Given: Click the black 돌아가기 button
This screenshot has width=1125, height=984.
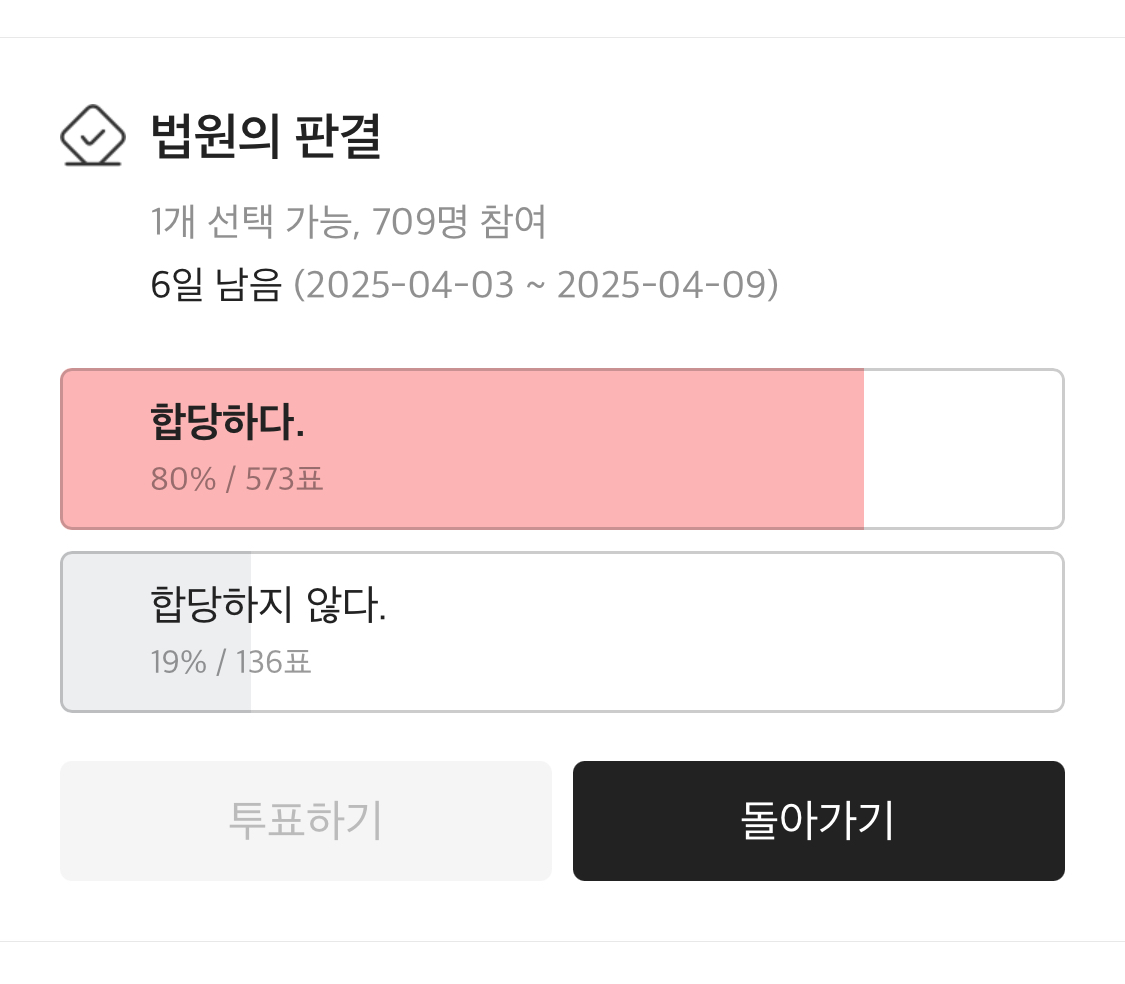Looking at the screenshot, I should [x=818, y=821].
